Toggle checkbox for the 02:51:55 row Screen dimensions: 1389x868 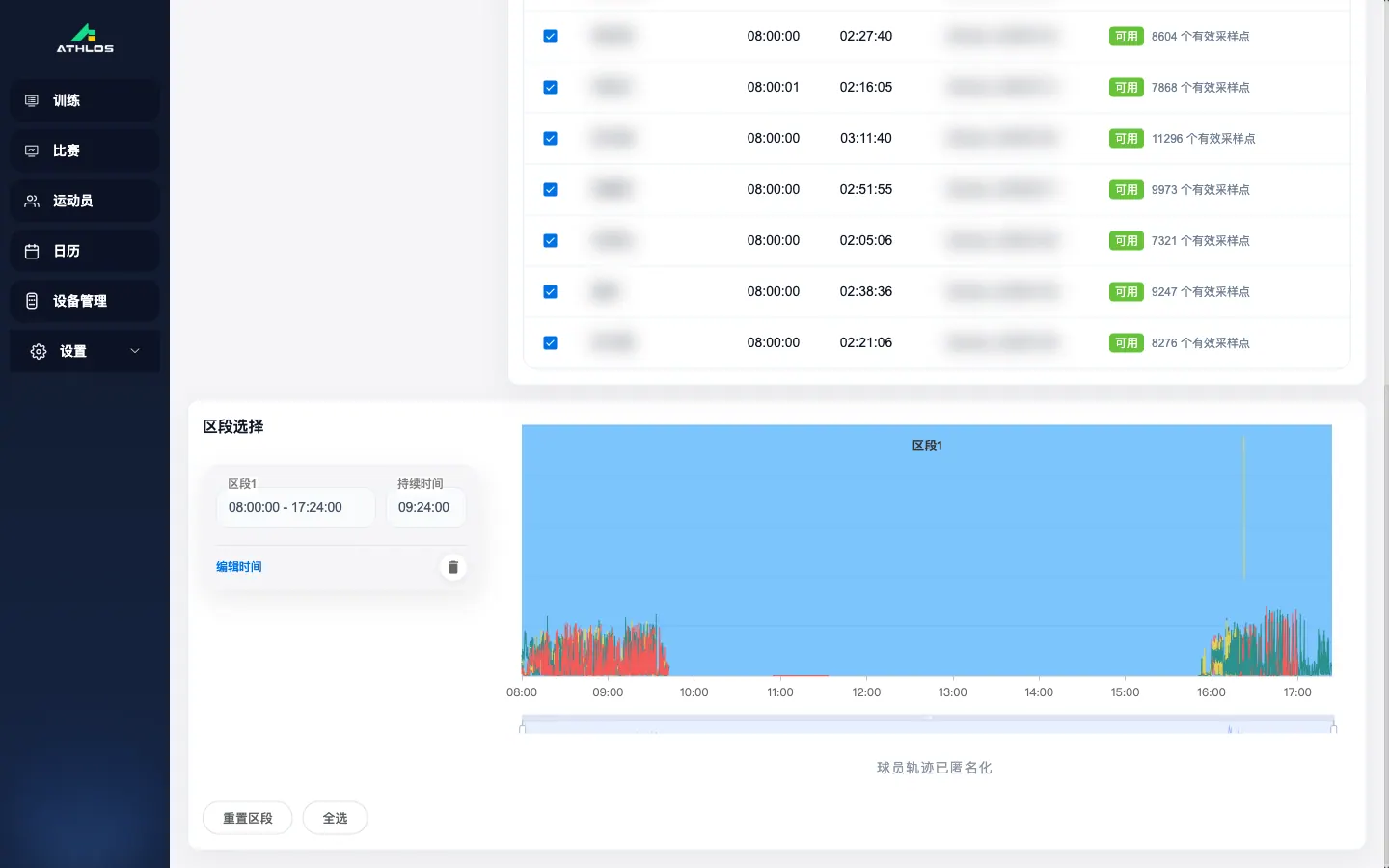point(550,189)
